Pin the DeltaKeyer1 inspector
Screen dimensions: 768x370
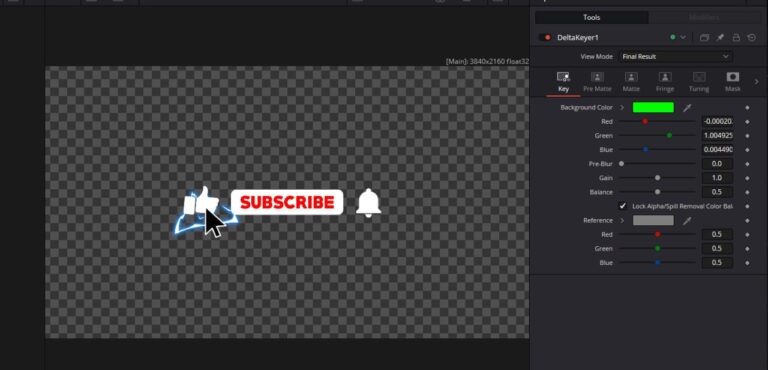click(x=720, y=38)
